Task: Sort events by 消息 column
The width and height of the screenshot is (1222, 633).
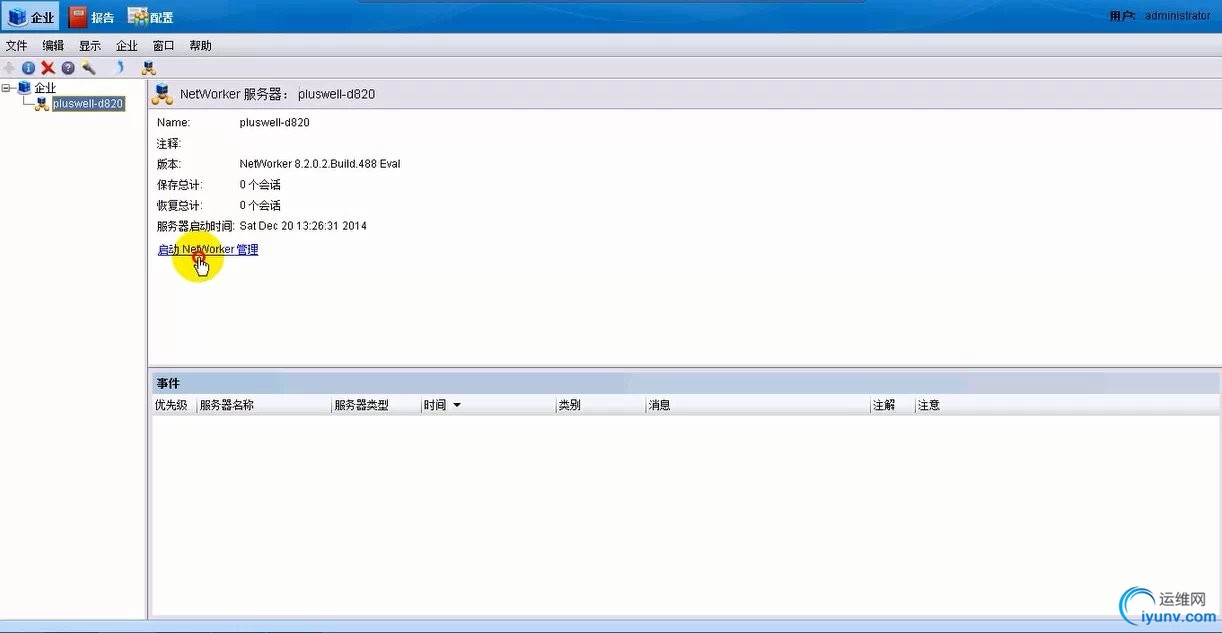Action: [x=758, y=405]
